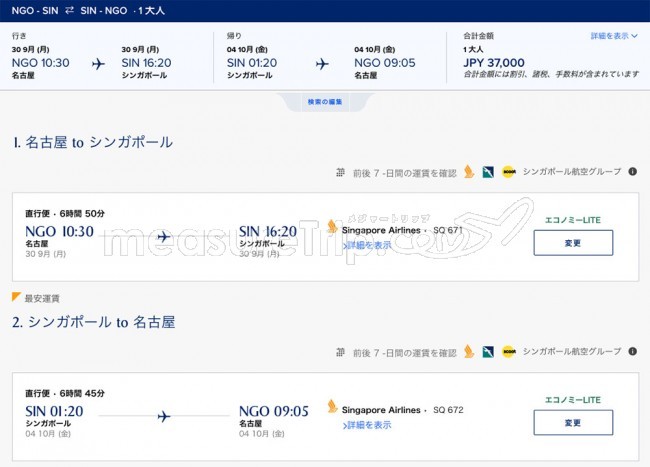Screen dimensions: 650x467
Task: Click 変更 button for the SIN to NGO flight
Action: point(572,423)
